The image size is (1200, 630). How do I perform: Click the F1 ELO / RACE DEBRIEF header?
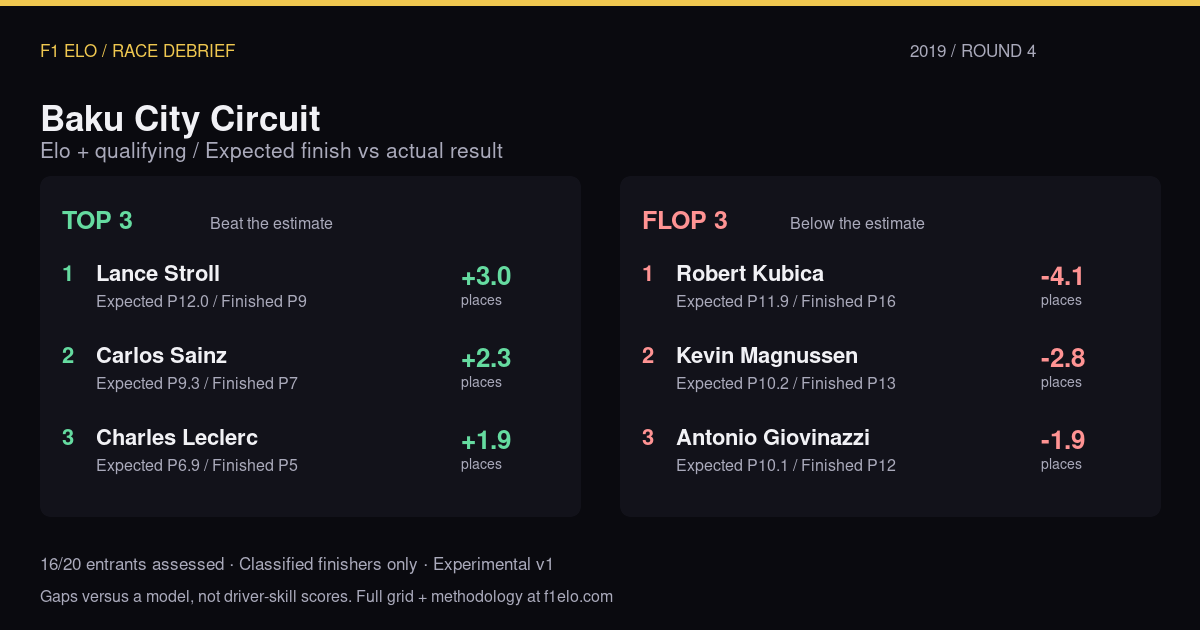pos(138,51)
